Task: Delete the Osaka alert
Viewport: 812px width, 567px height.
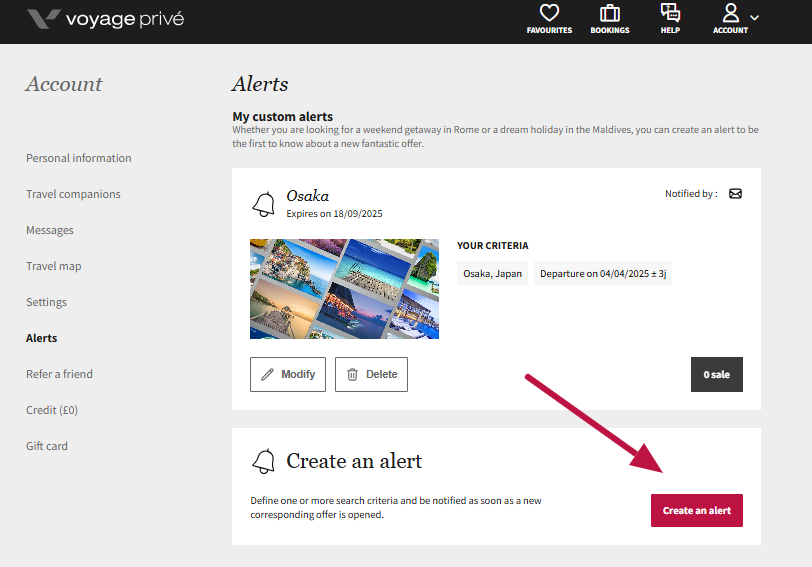Action: (371, 374)
